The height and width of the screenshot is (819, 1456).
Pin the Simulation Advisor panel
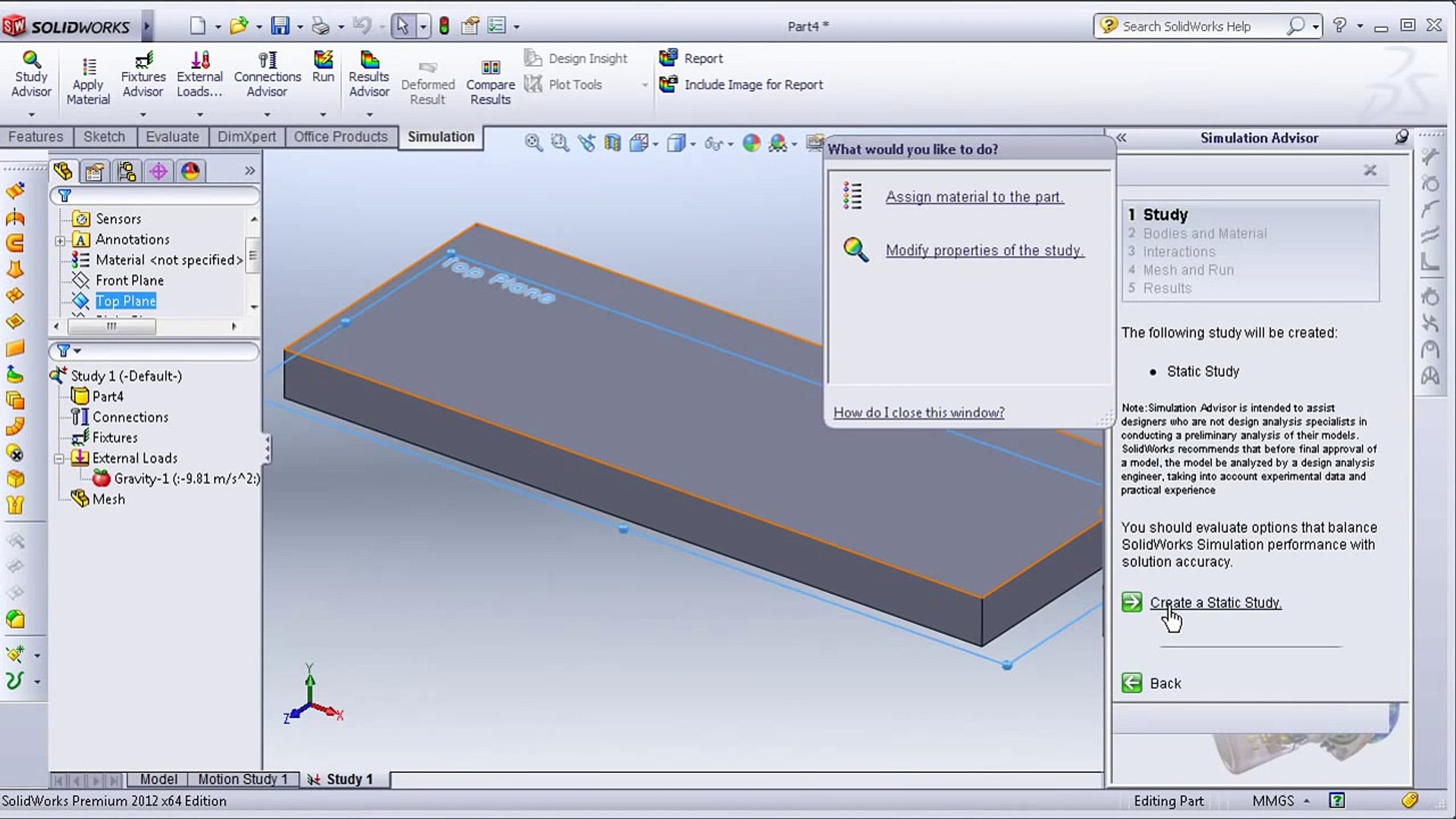click(x=1401, y=137)
